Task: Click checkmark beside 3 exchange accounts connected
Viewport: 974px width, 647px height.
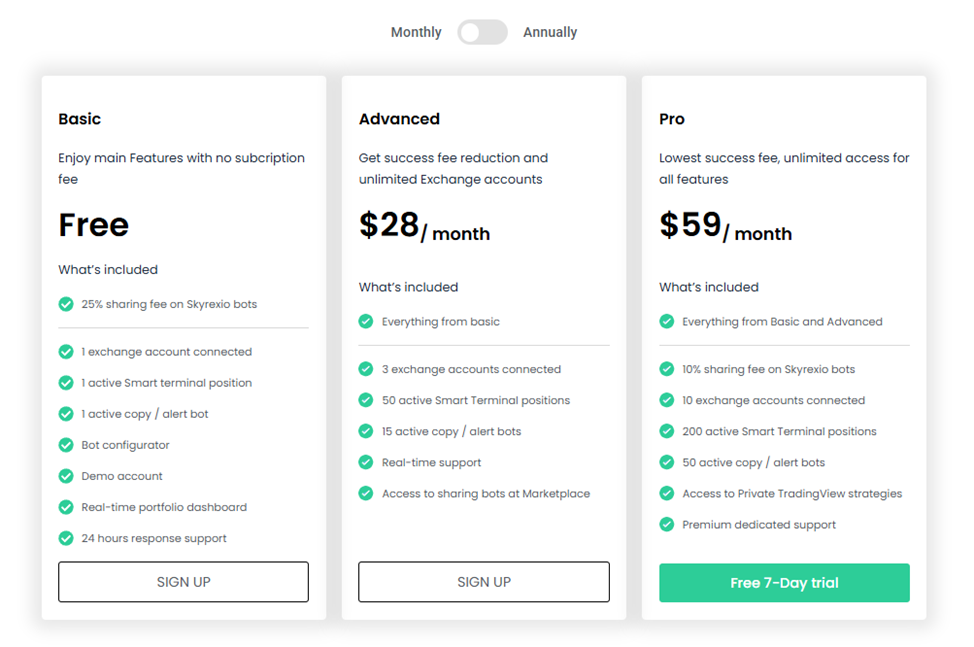Action: (366, 369)
